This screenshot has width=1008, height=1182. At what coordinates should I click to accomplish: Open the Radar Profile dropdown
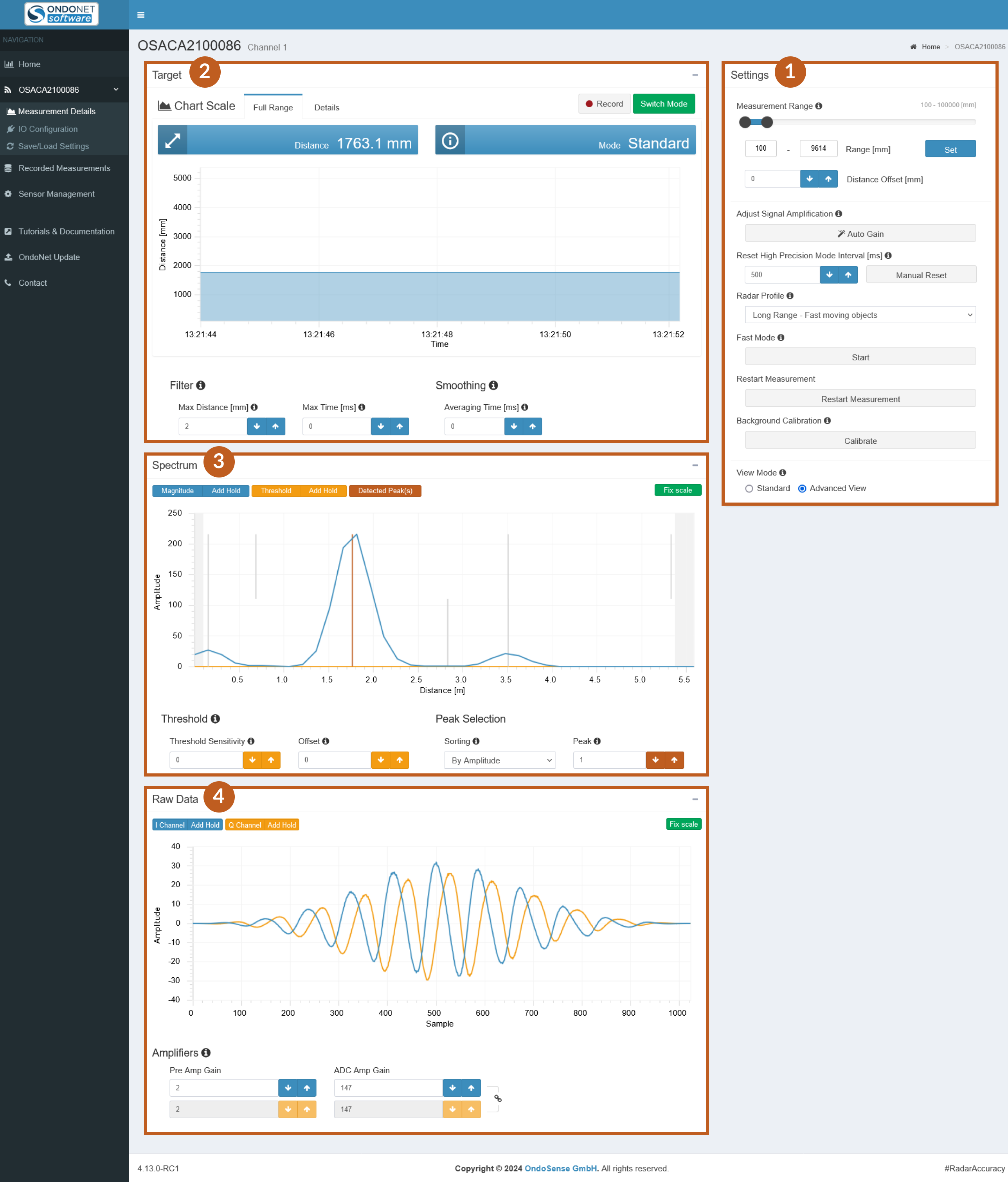[x=860, y=315]
